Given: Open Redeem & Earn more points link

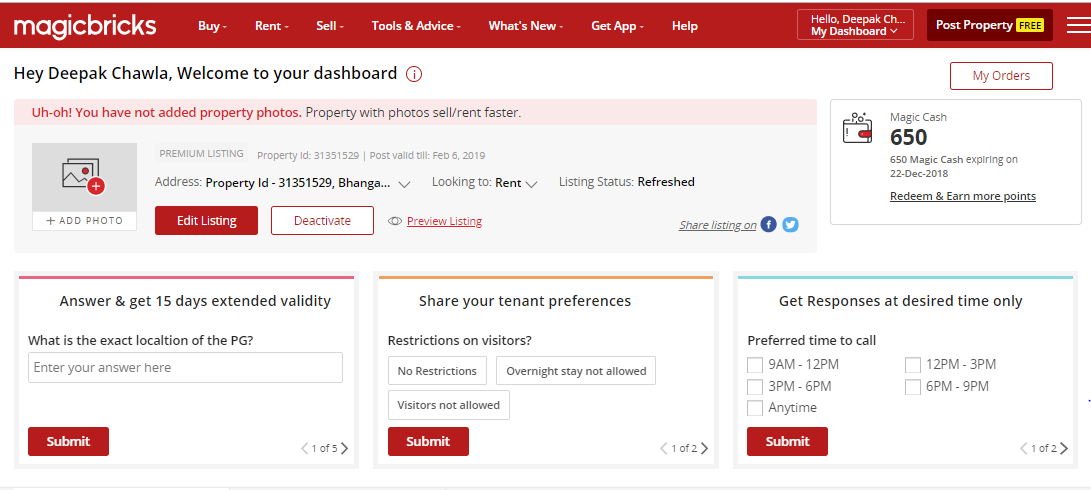Looking at the screenshot, I should click(x=962, y=196).
